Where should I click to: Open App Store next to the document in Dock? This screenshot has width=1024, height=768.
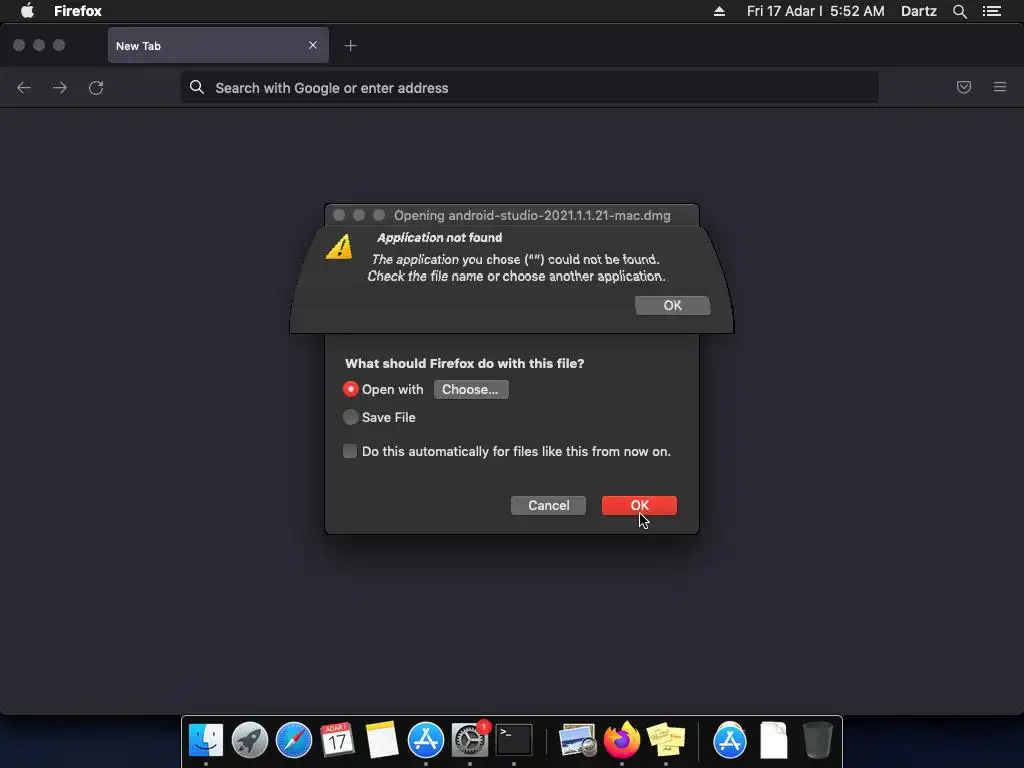pos(729,741)
